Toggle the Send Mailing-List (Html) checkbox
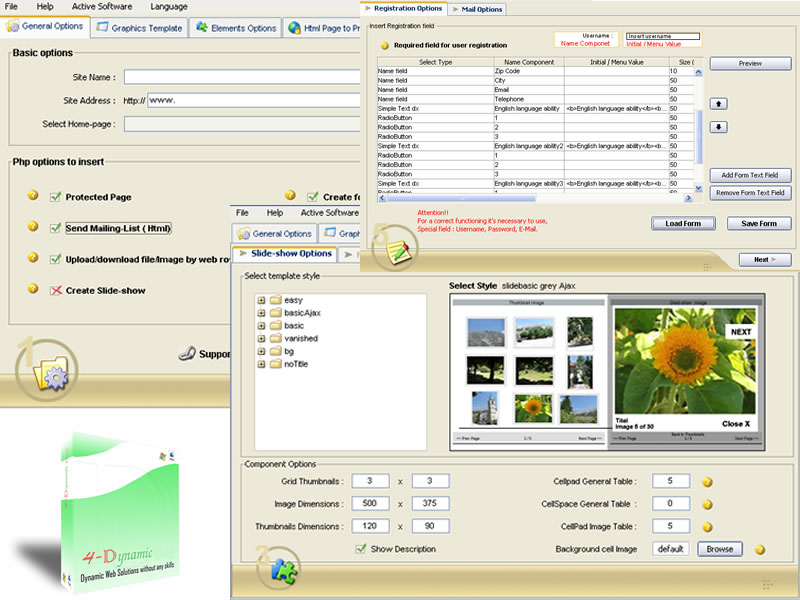The width and height of the screenshot is (800, 600). point(56,228)
